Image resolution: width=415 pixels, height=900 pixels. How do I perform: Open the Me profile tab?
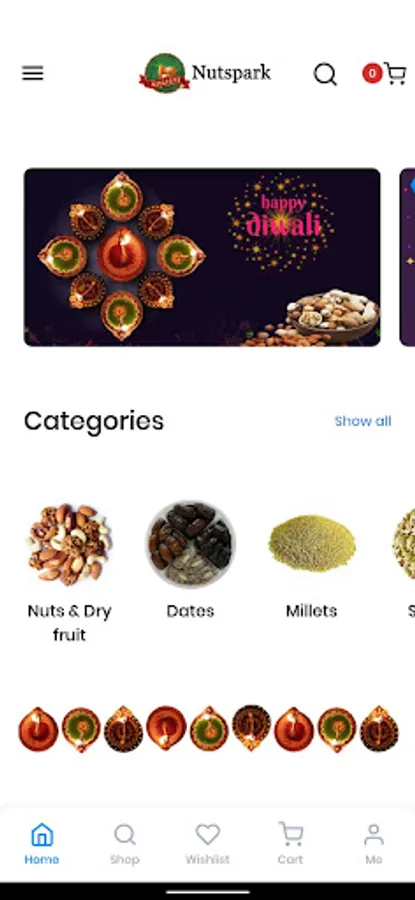coord(374,844)
